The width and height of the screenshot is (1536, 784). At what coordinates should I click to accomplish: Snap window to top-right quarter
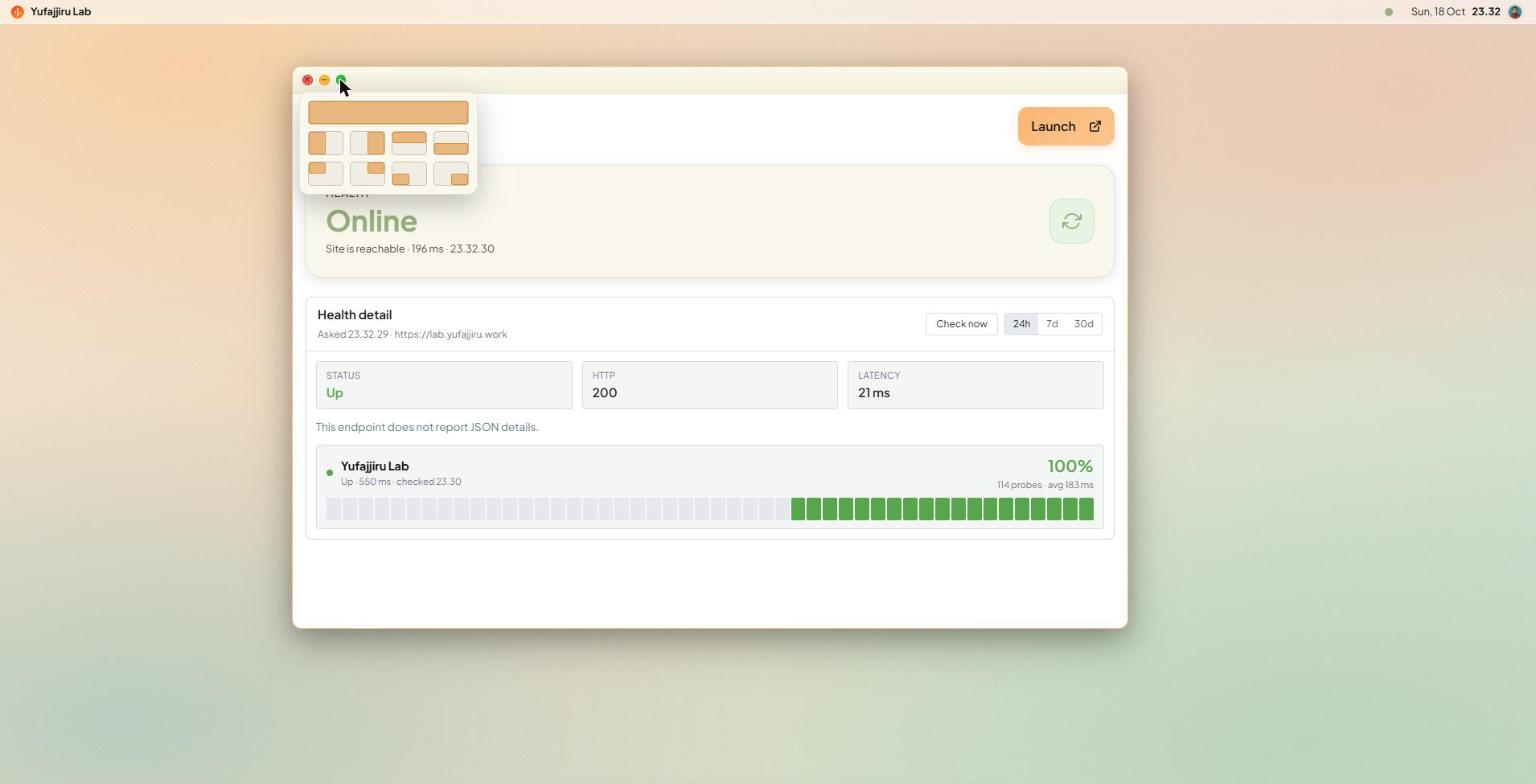pyautogui.click(x=367, y=174)
